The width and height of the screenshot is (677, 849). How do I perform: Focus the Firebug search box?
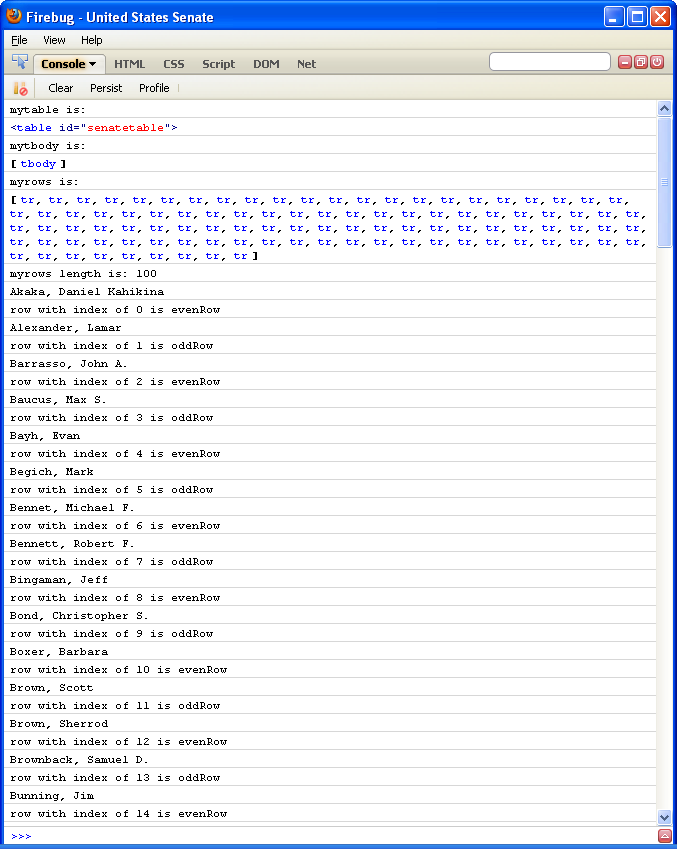[550, 62]
